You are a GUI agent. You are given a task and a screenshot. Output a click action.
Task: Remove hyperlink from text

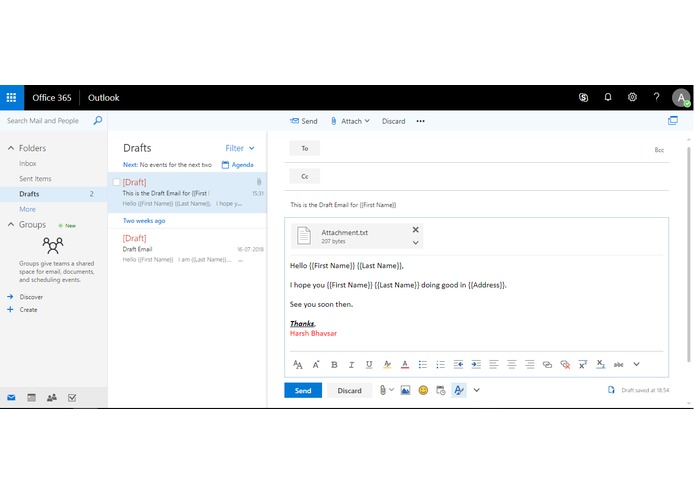click(x=565, y=364)
